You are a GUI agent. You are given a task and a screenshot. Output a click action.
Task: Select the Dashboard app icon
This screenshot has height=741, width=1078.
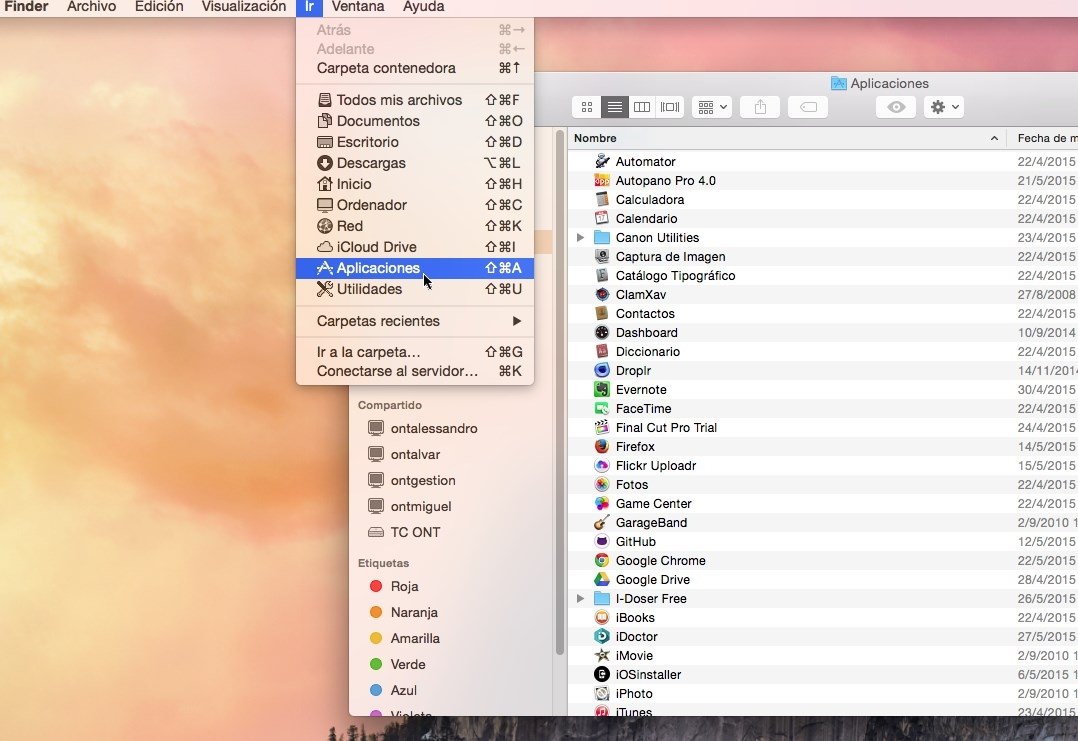point(602,332)
